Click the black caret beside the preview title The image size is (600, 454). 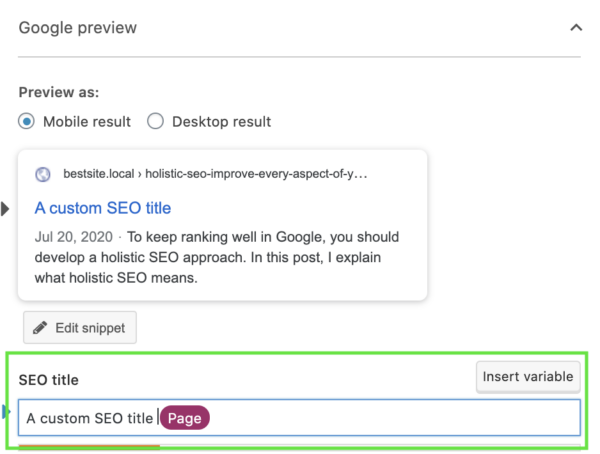pos(5,209)
